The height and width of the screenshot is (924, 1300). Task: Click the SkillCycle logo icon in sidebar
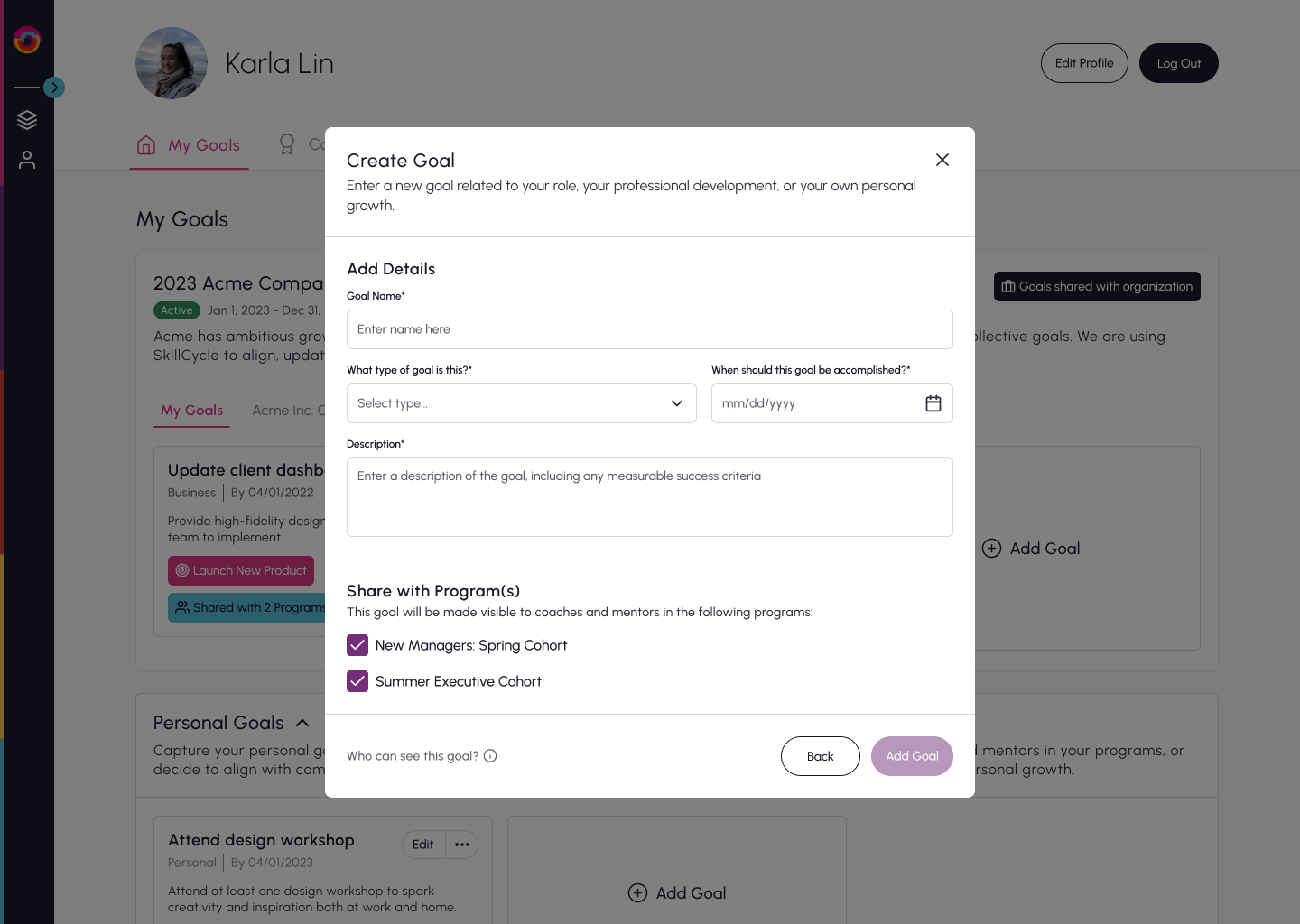[27, 40]
